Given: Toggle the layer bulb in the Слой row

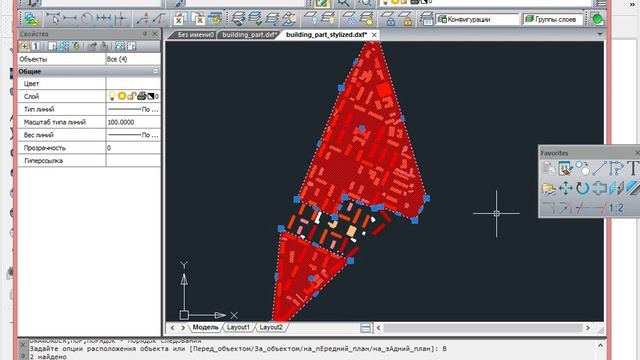Looking at the screenshot, I should pyautogui.click(x=112, y=96).
